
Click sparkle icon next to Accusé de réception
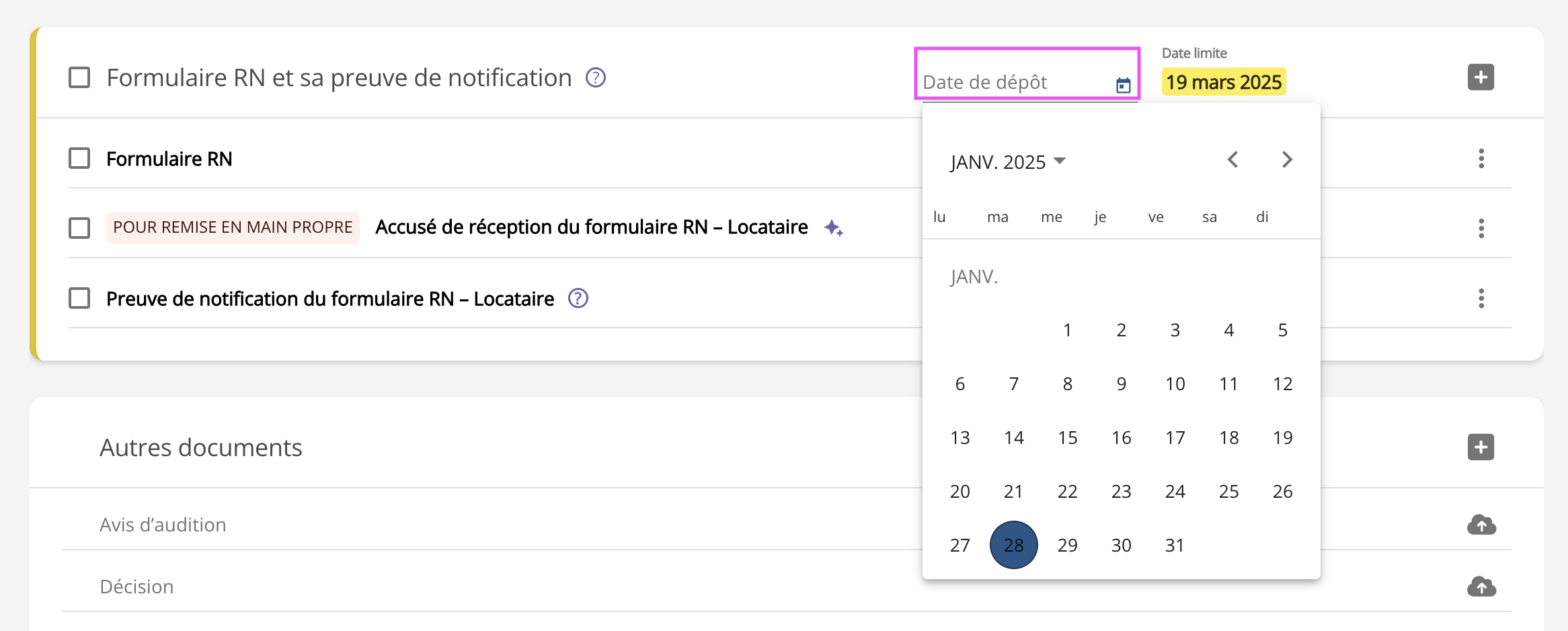[833, 228]
